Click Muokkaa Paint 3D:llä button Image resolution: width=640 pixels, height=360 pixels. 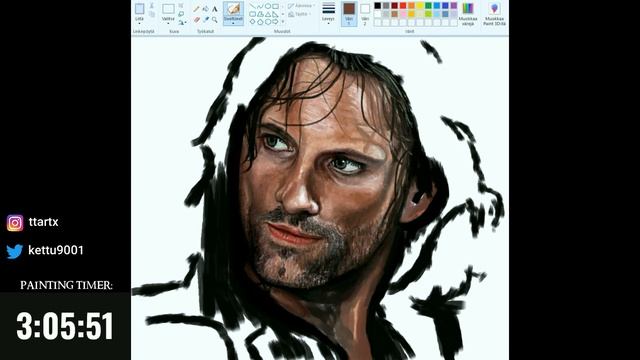coord(494,14)
